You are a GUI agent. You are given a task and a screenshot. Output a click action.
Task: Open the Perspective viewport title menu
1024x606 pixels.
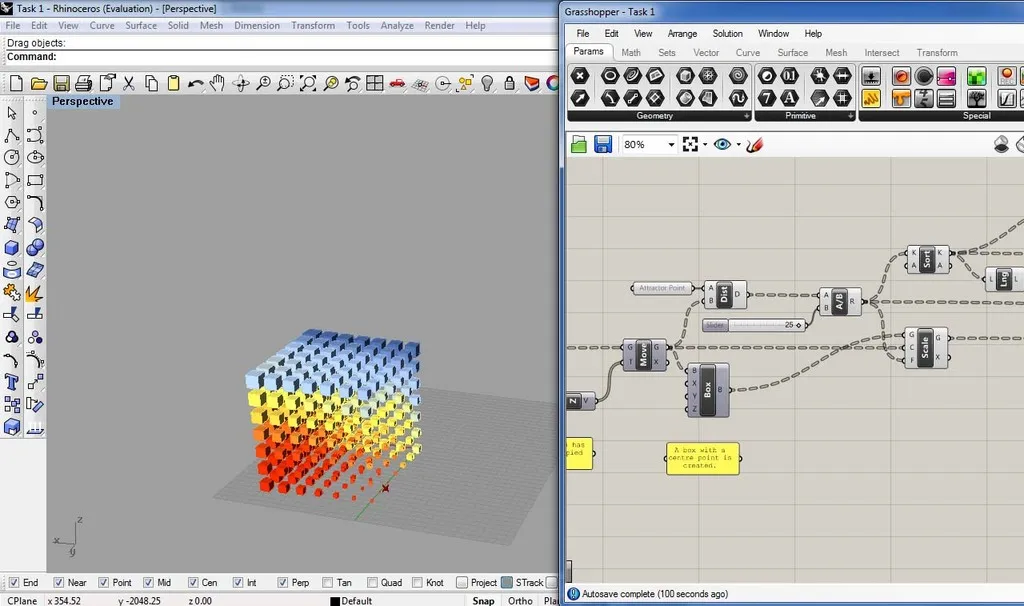(x=82, y=101)
